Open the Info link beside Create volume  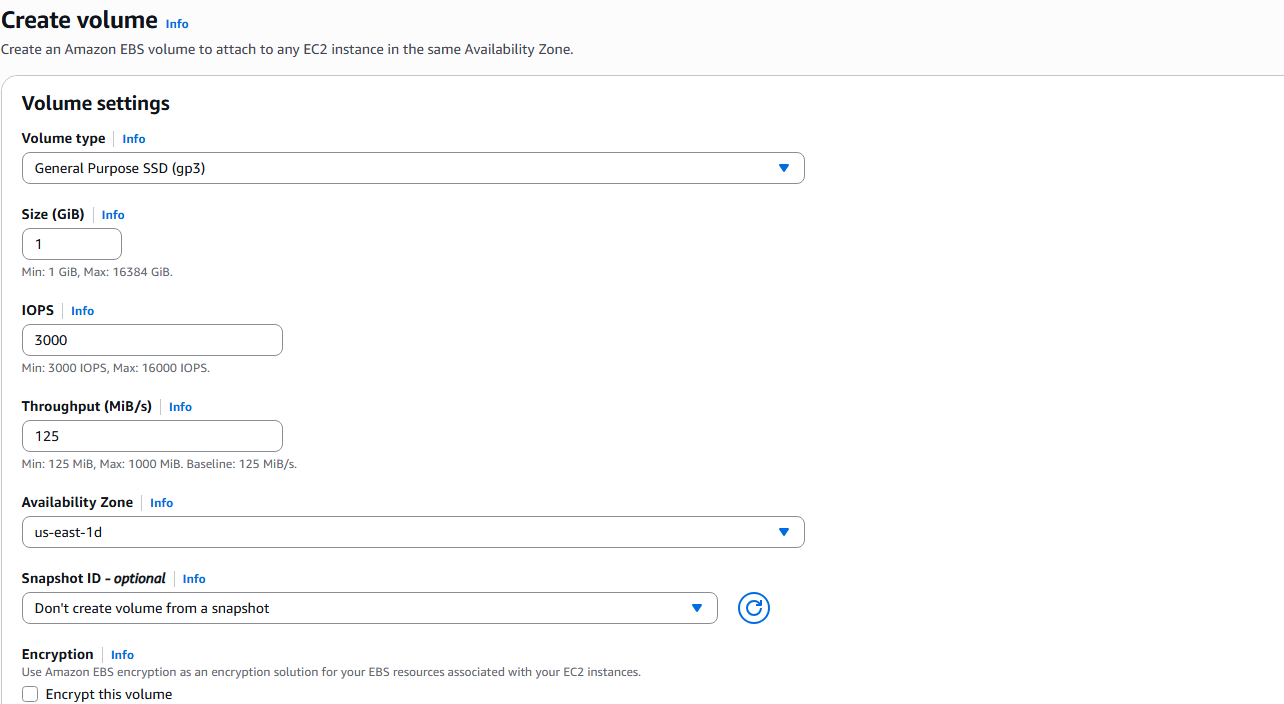177,23
